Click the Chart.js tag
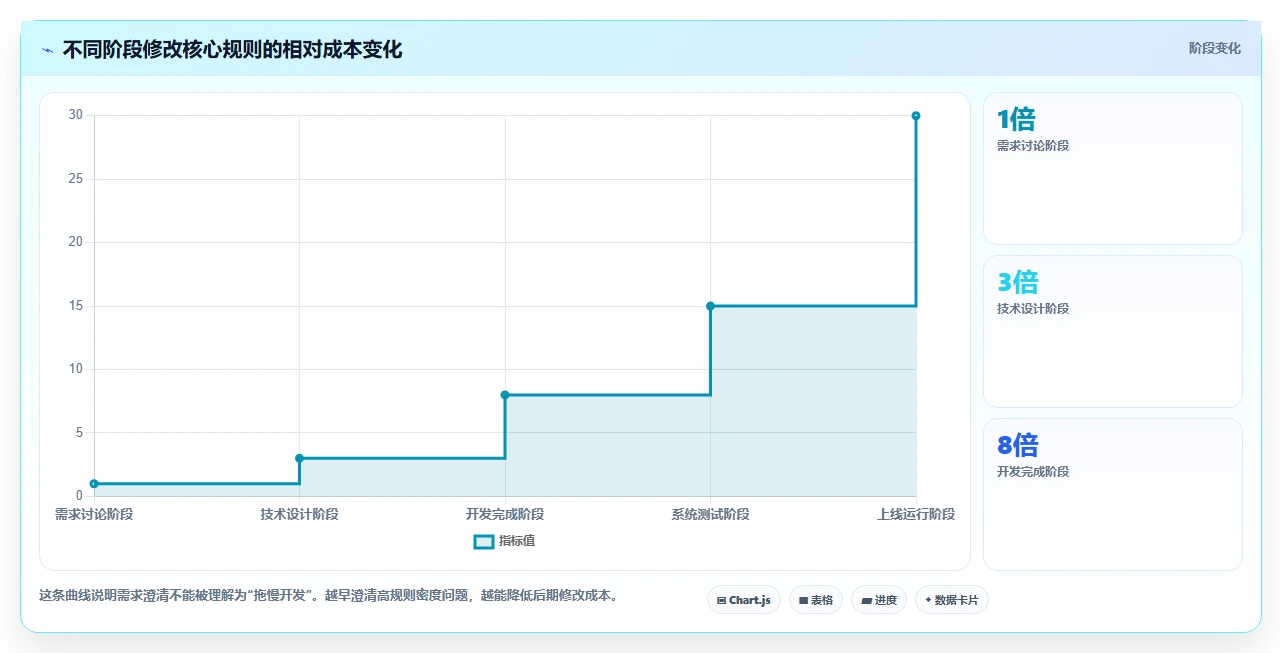This screenshot has width=1282, height=653. click(744, 600)
